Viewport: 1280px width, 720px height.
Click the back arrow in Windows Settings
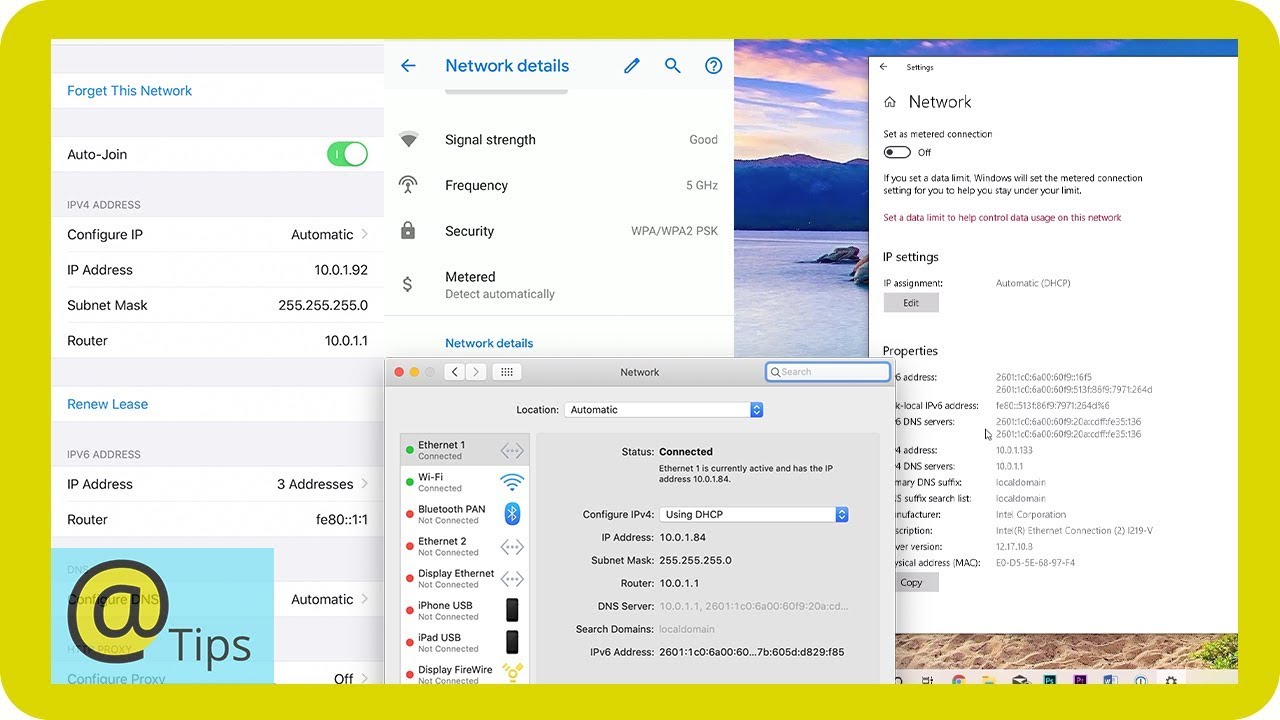coord(883,67)
